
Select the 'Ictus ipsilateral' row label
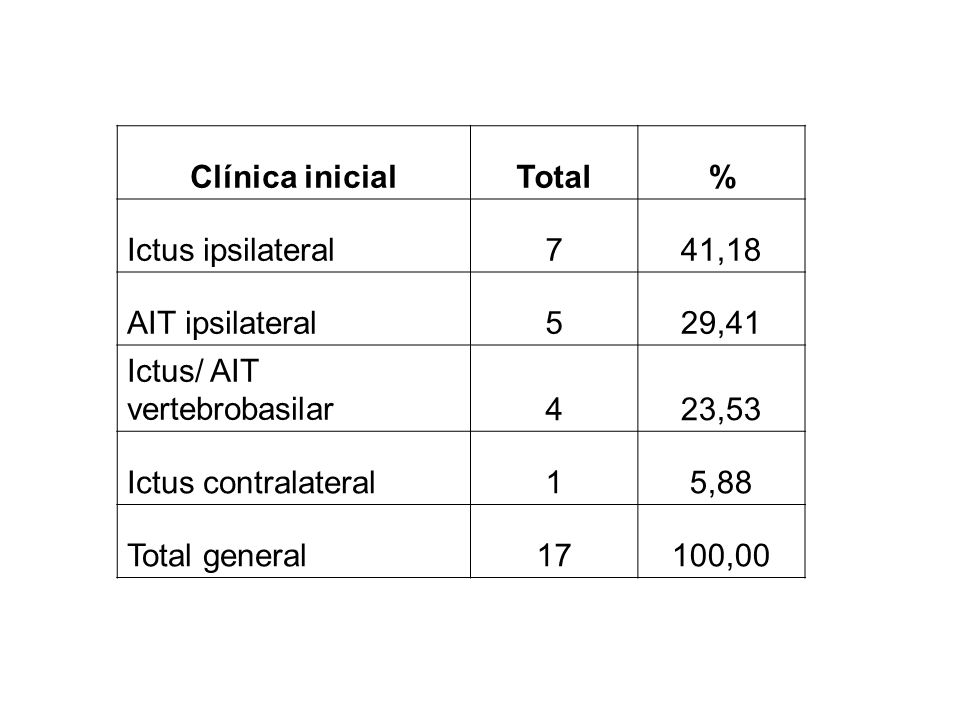tap(231, 250)
